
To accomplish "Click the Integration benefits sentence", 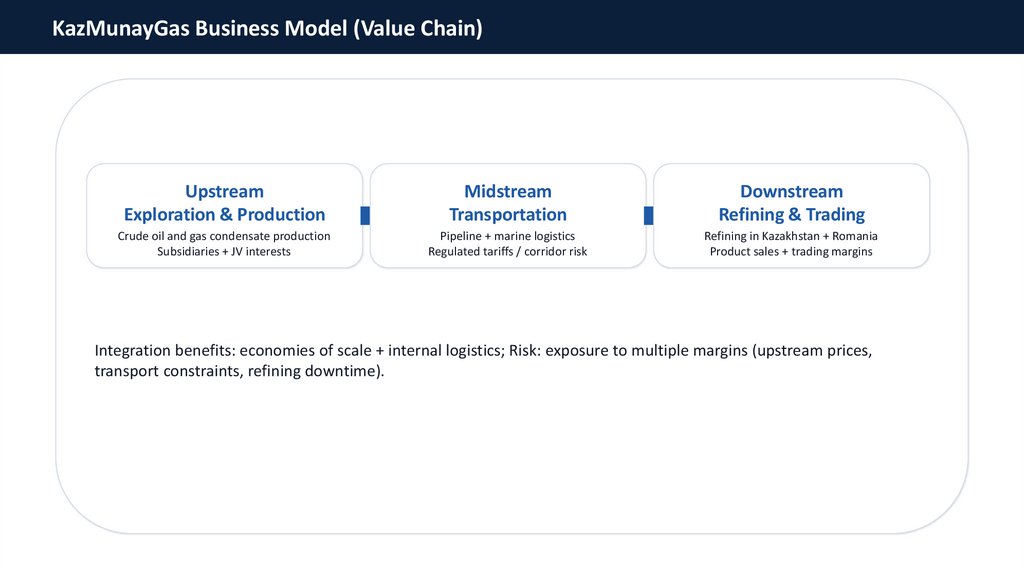I will (480, 351).
